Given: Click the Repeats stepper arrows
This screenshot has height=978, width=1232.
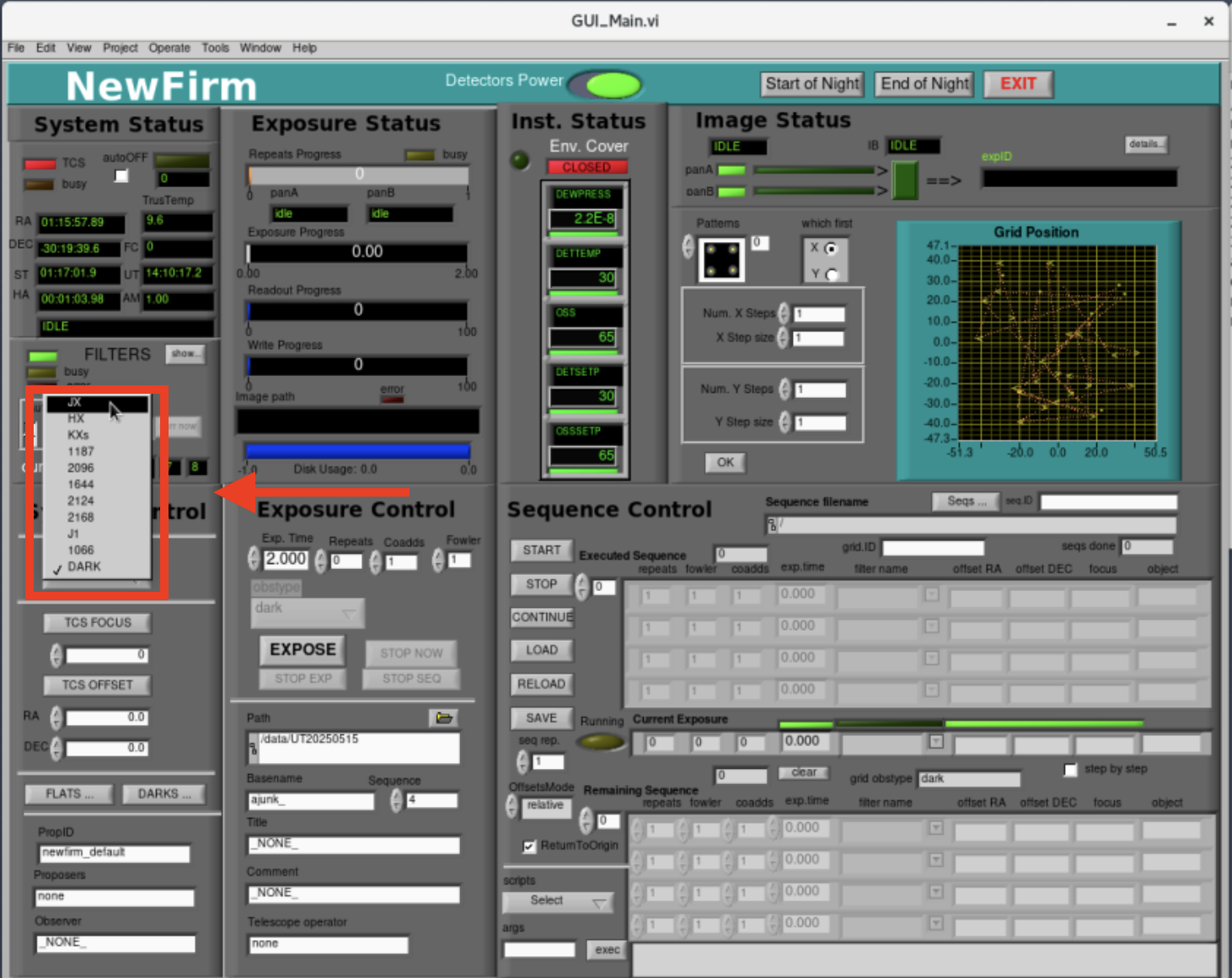Looking at the screenshot, I should click(x=320, y=561).
